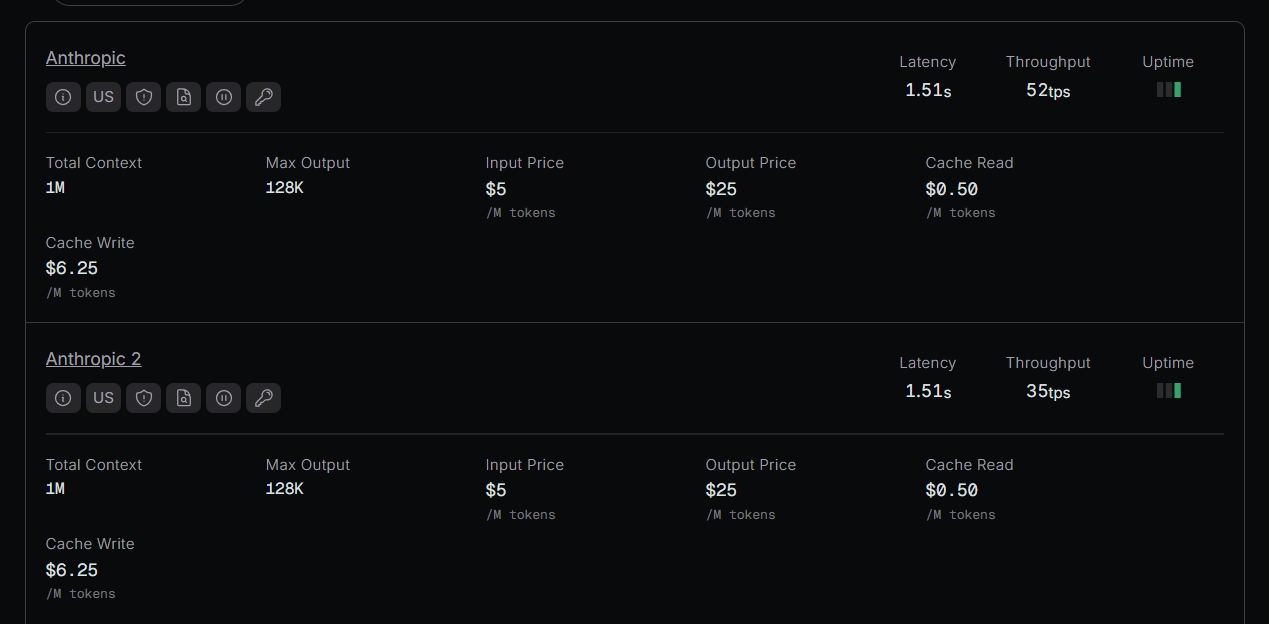The image size is (1269, 624).
Task: Click the key icon under Anthropic
Action: [x=263, y=97]
